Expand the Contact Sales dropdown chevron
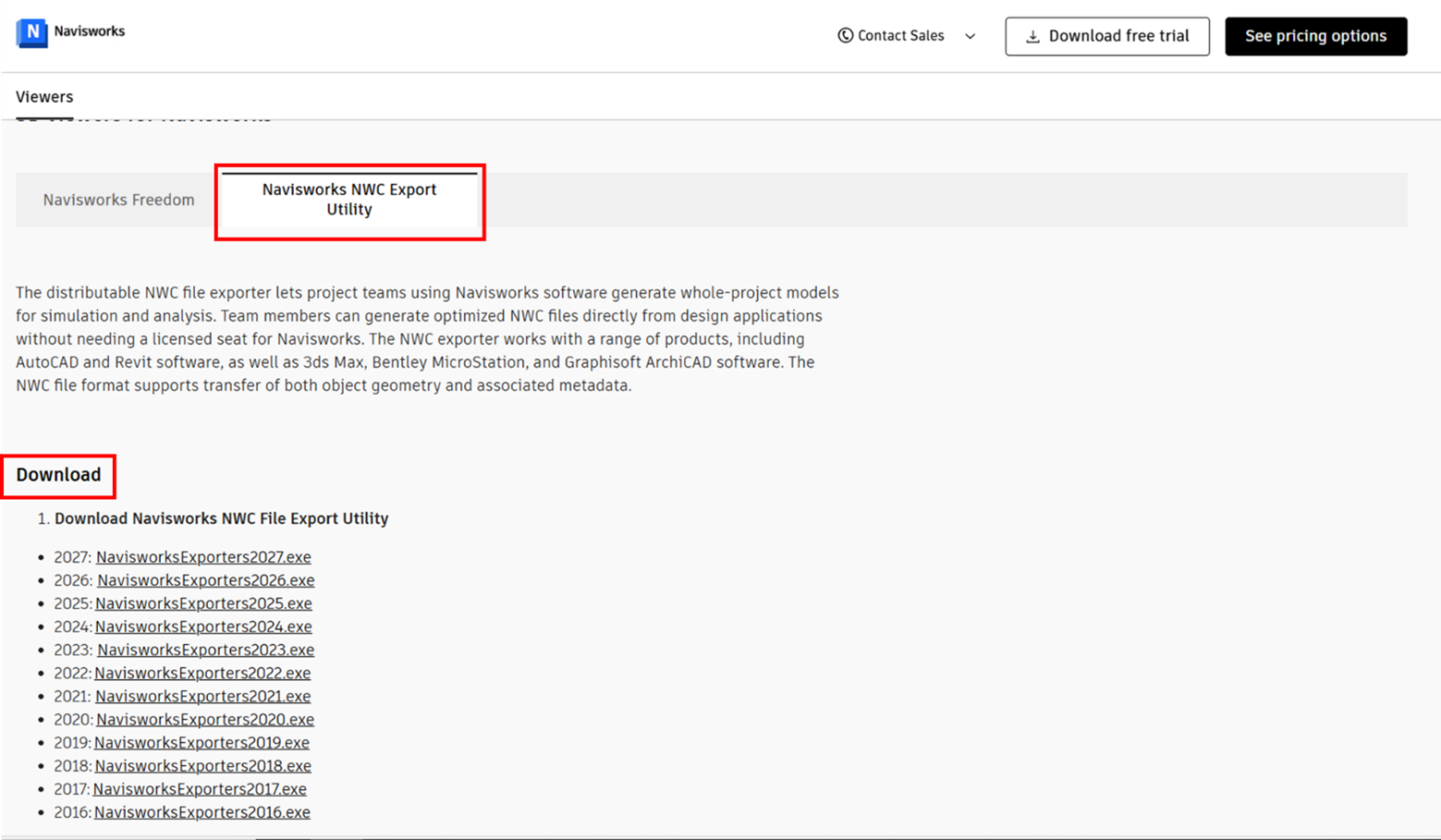Viewport: 1441px width, 840px height. 970,37
